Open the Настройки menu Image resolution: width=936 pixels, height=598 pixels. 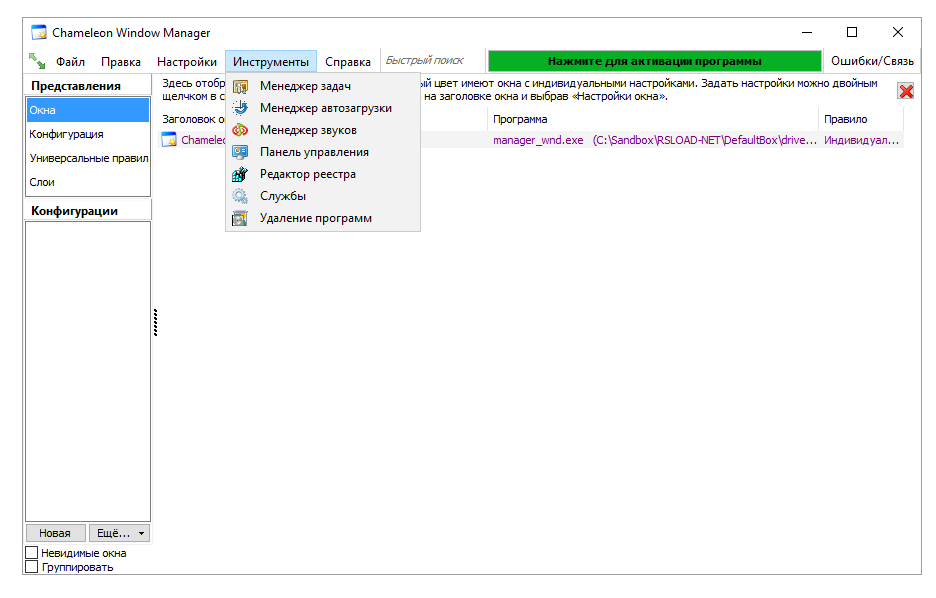click(x=187, y=61)
